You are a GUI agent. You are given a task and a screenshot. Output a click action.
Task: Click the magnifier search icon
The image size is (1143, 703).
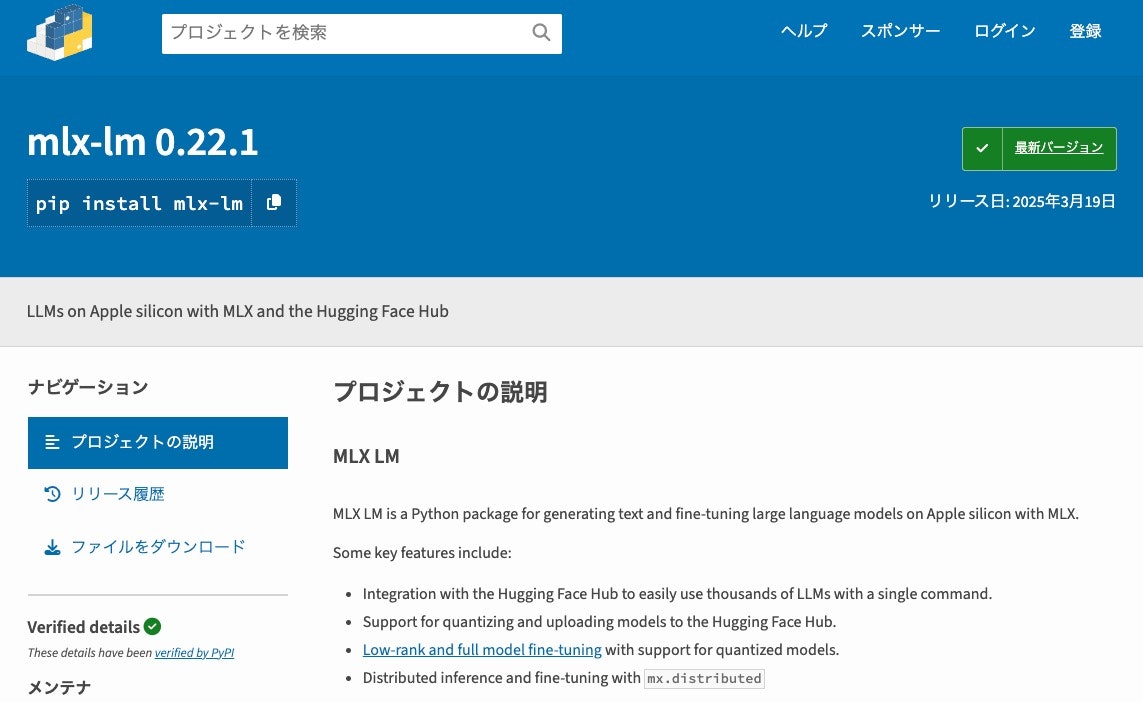pos(541,33)
